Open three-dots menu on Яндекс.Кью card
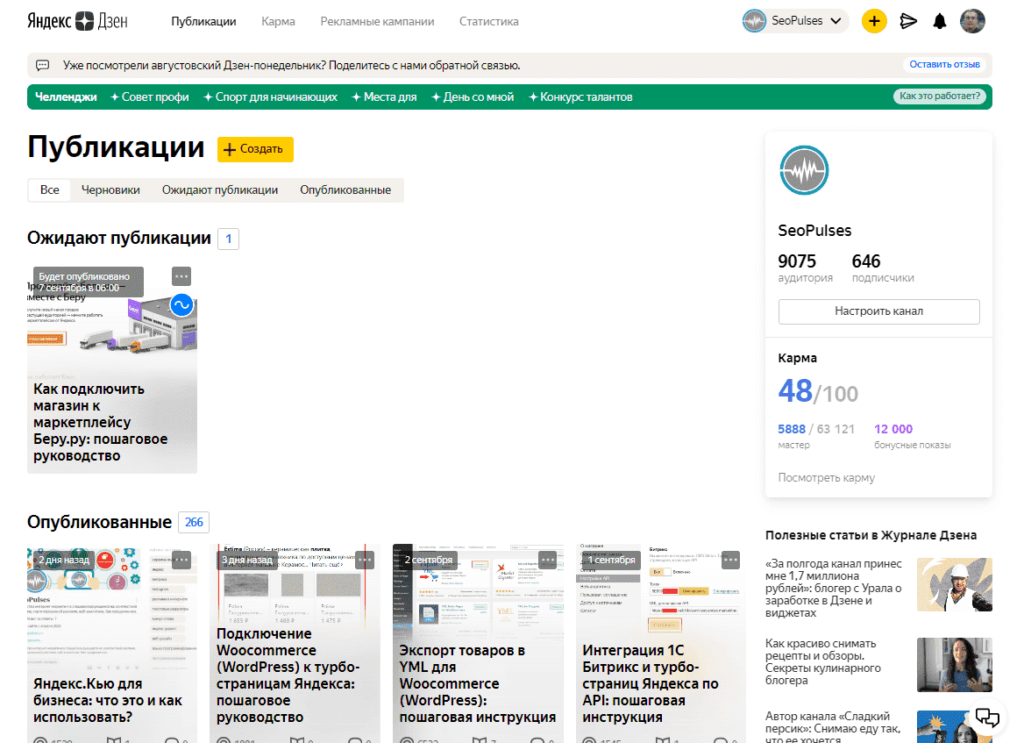 tap(182, 560)
